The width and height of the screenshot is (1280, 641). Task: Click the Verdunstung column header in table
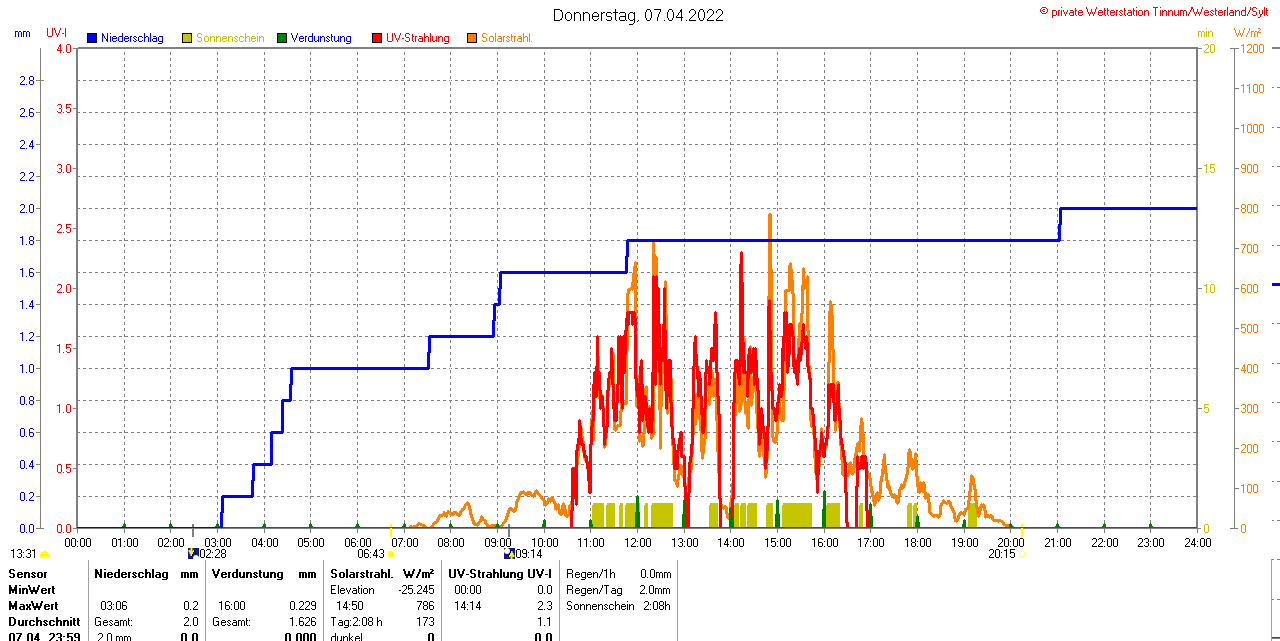point(264,574)
